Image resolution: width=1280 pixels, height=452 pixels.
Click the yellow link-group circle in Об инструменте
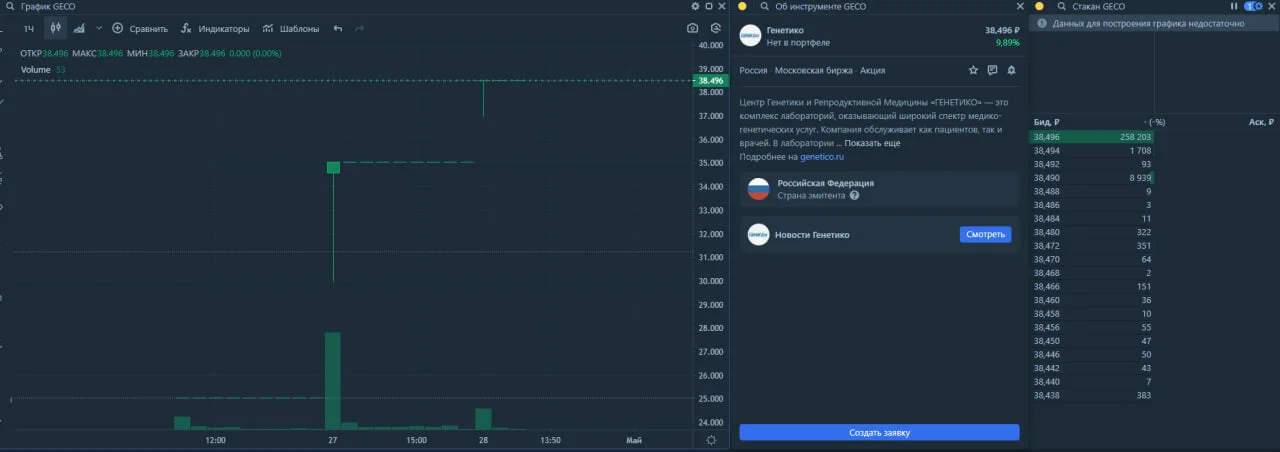[x=742, y=6]
